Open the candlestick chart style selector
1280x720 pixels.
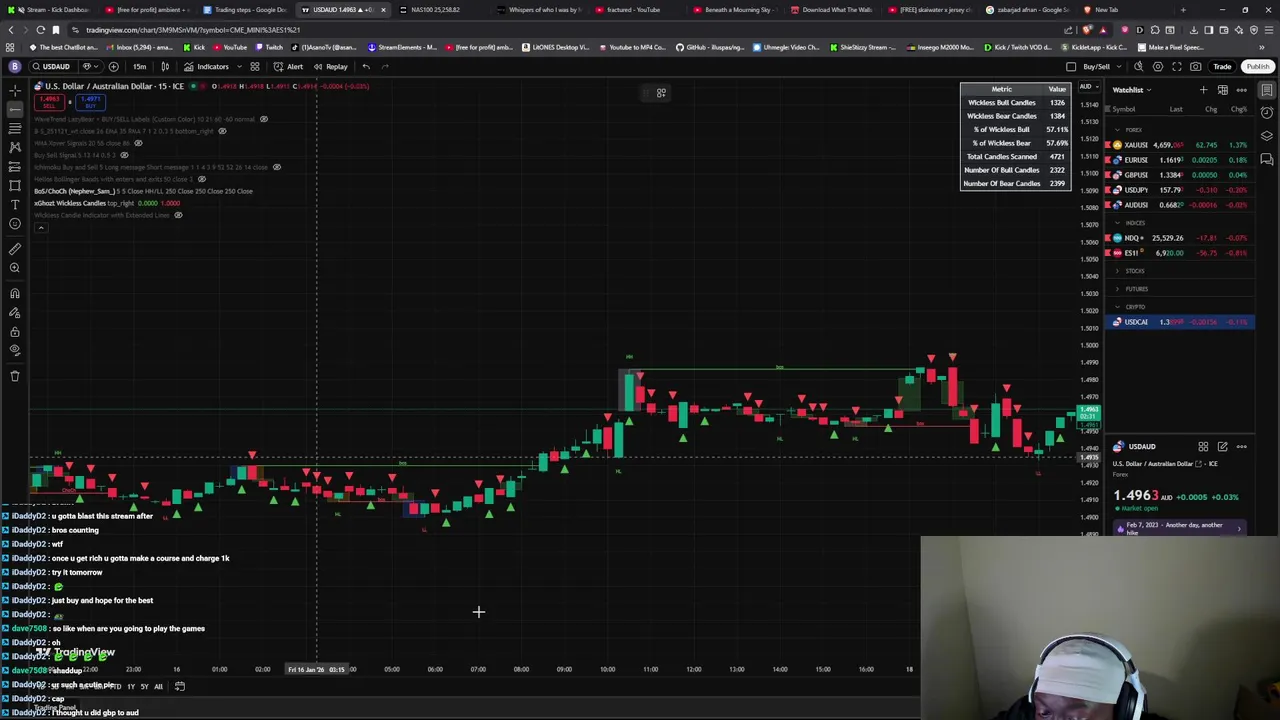click(165, 67)
